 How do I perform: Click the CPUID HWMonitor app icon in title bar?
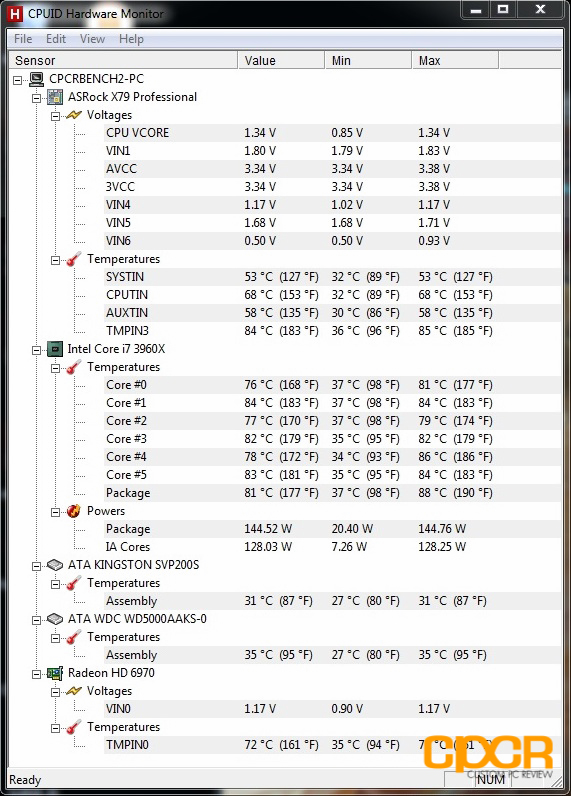click(15, 14)
